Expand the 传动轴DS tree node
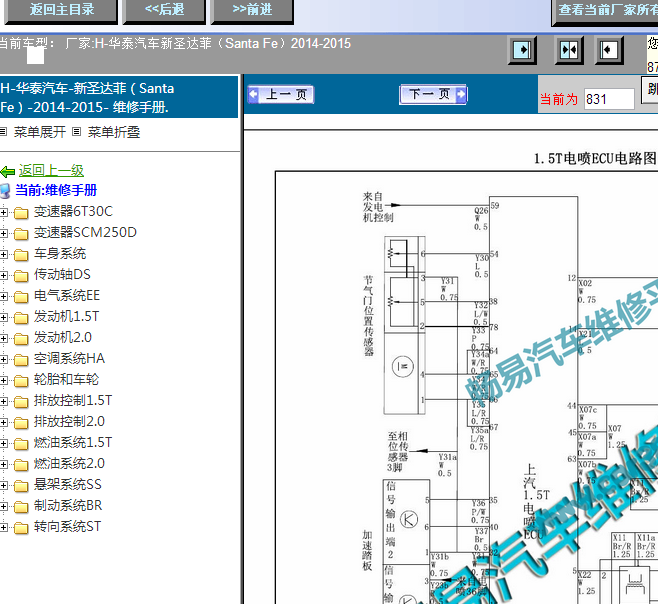This screenshot has height=604, width=658. tap(4, 275)
